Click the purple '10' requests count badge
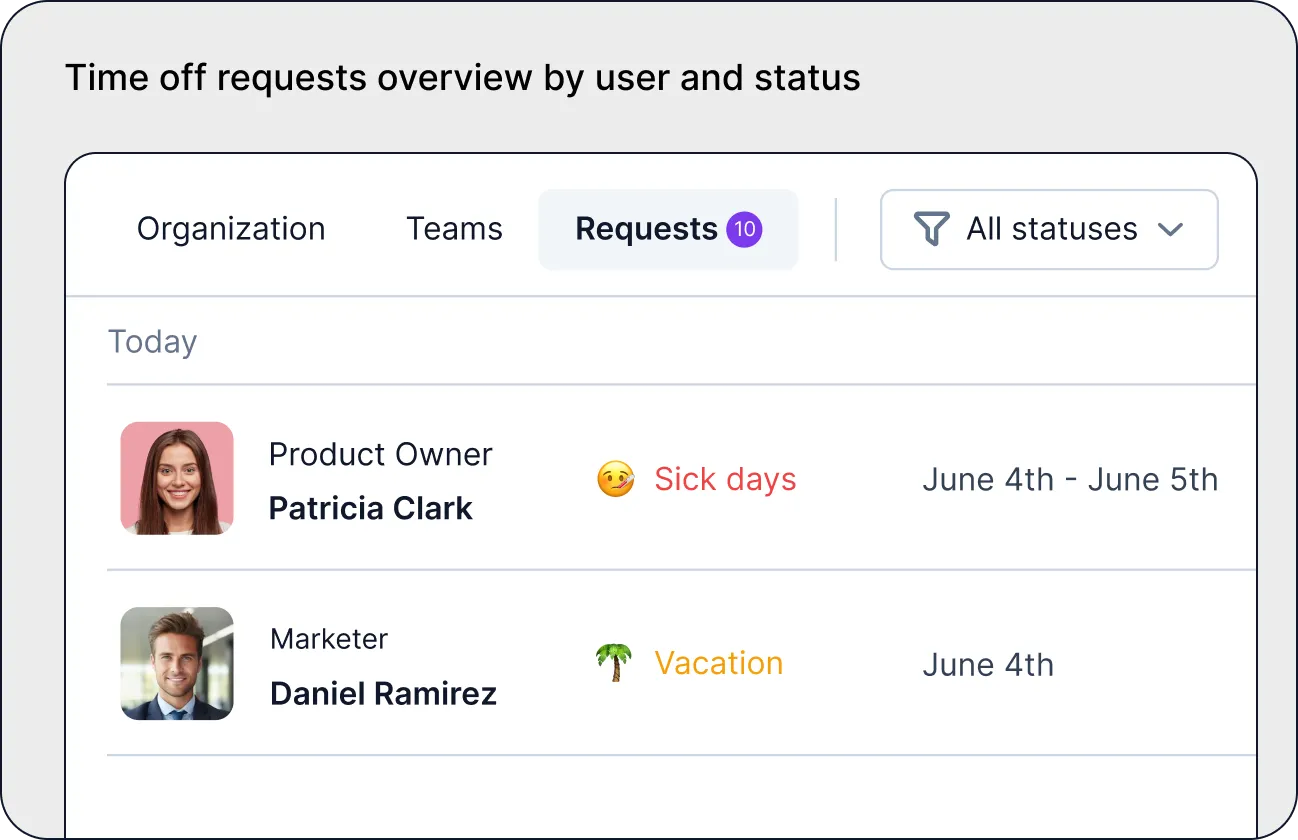Screen dimensions: 1298x840 tap(744, 228)
